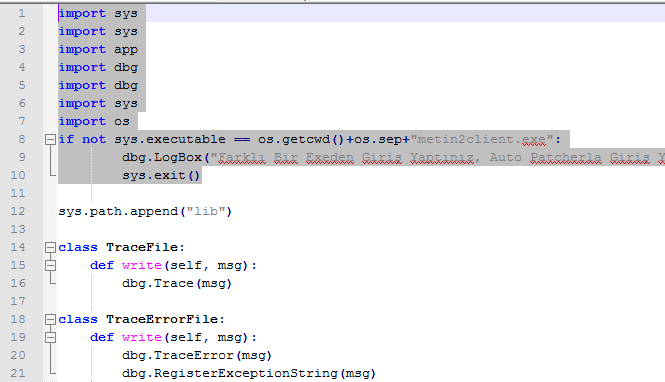
Task: Click 'sys.exit()' on line 10
Action: click(161, 176)
